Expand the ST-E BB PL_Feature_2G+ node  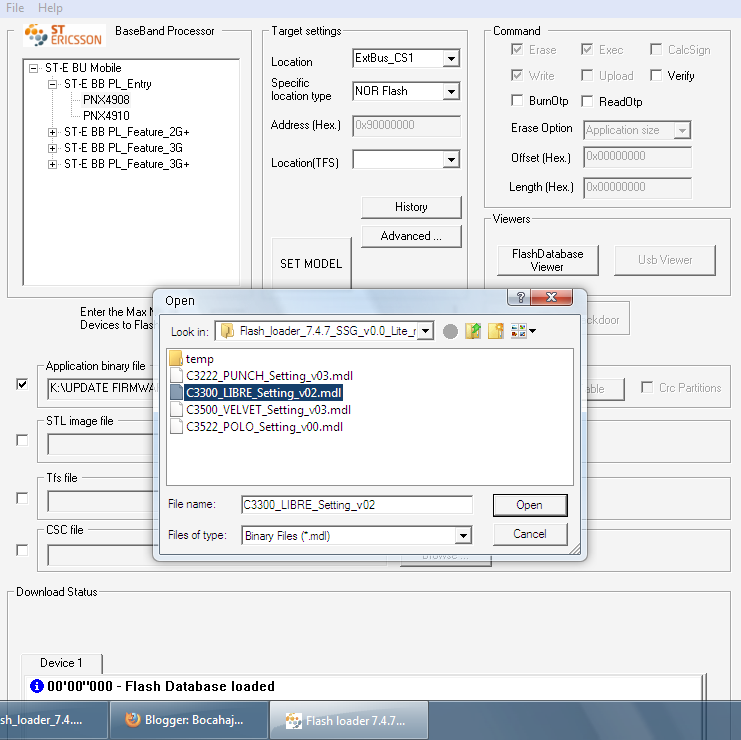coord(52,132)
